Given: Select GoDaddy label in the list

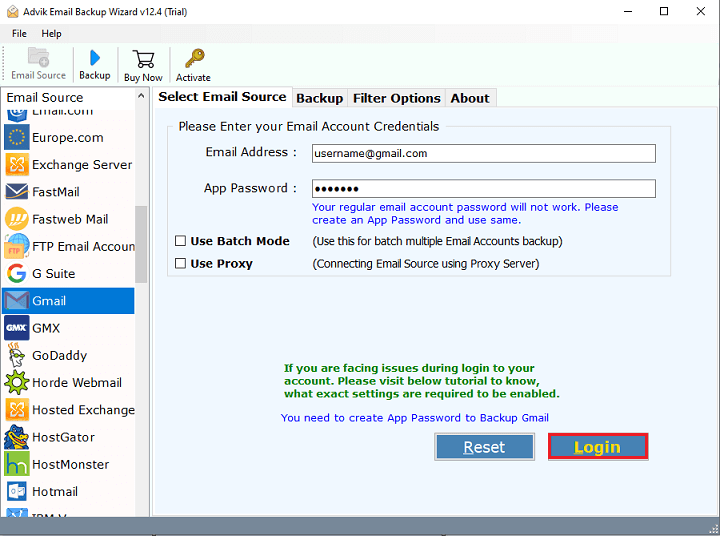Looking at the screenshot, I should pos(60,355).
